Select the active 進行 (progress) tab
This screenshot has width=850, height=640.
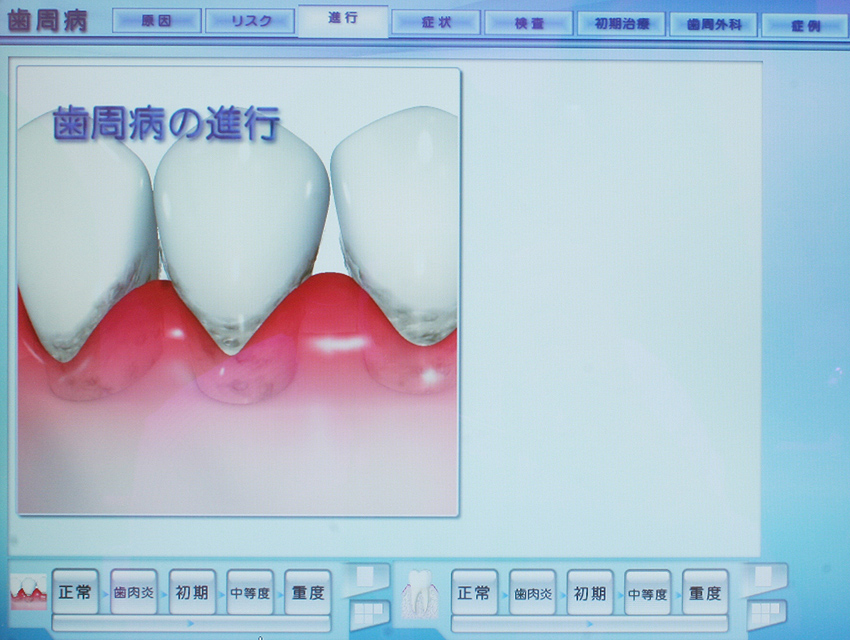click(343, 21)
